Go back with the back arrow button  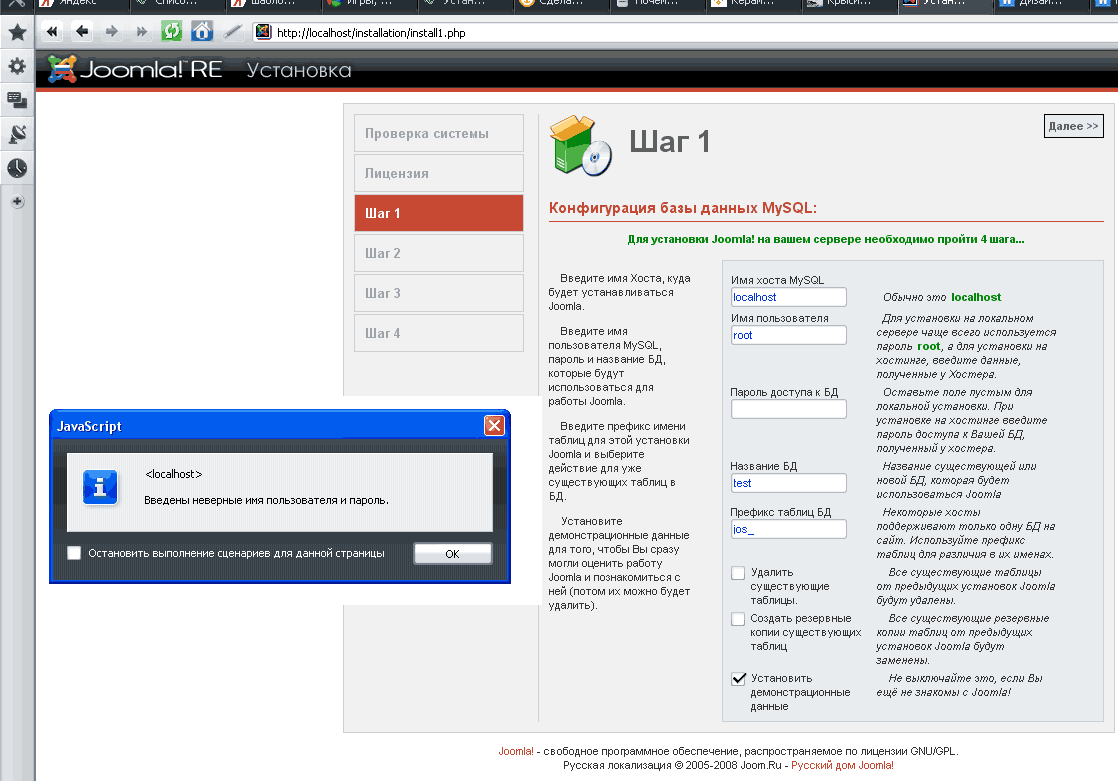(x=82, y=31)
